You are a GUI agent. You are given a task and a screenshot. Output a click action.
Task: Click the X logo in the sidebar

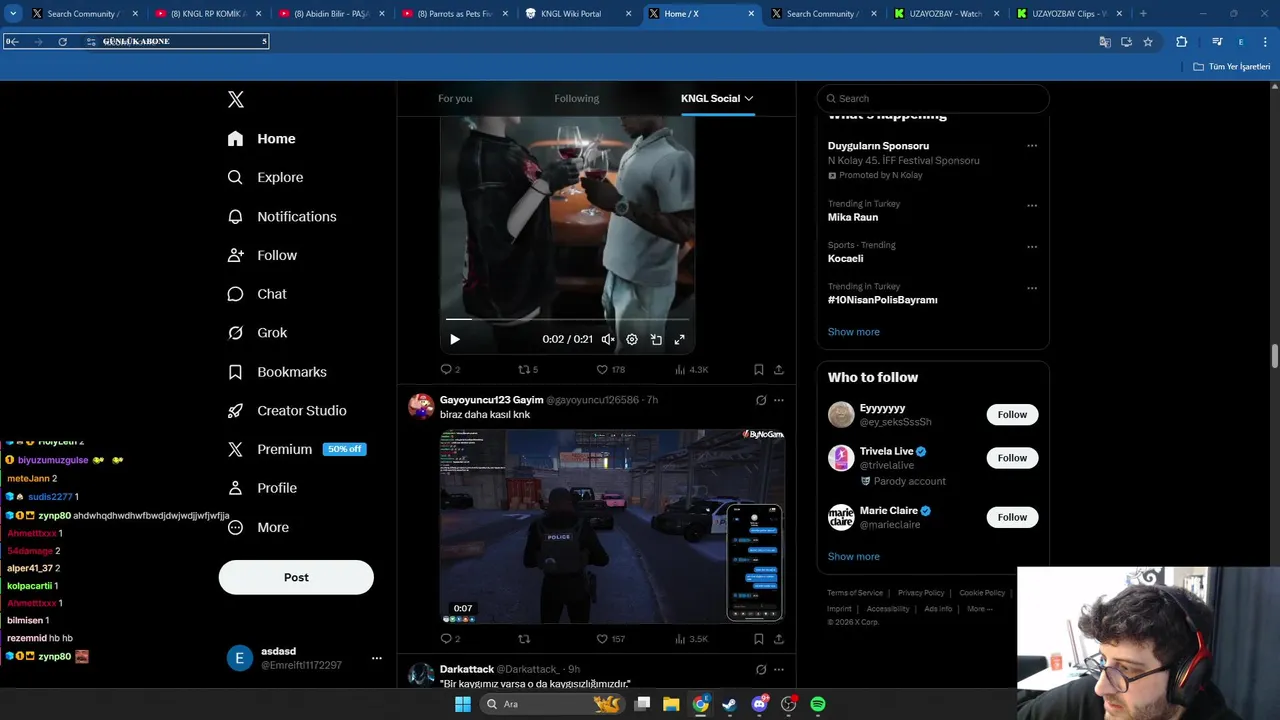[x=236, y=99]
